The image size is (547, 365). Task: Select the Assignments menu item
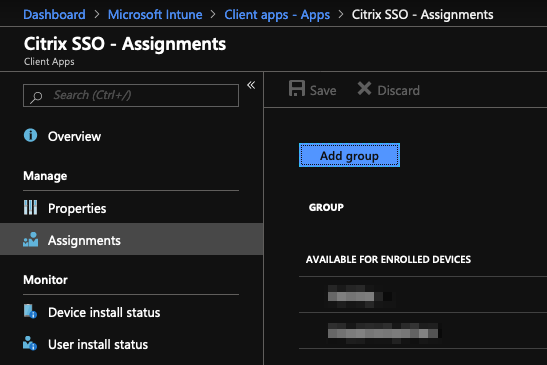(131, 240)
